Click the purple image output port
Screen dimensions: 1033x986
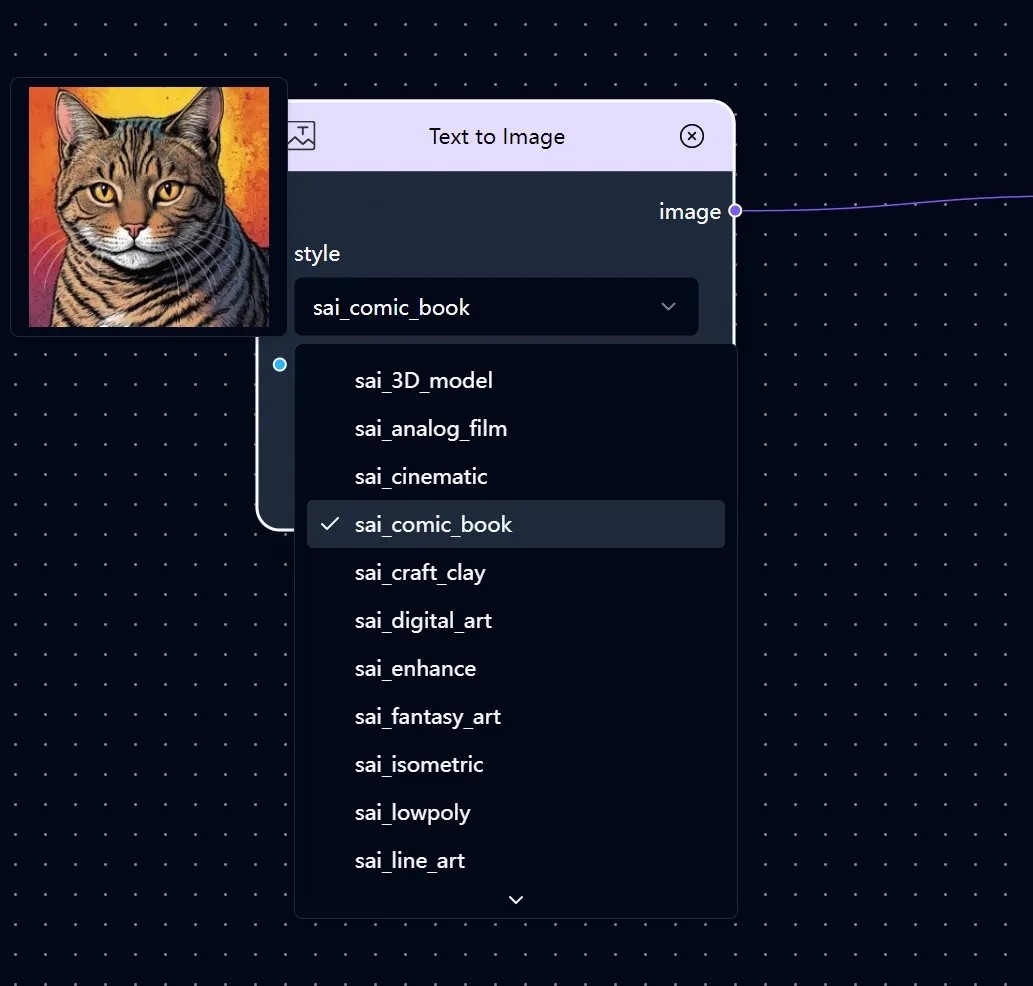pyautogui.click(x=735, y=211)
